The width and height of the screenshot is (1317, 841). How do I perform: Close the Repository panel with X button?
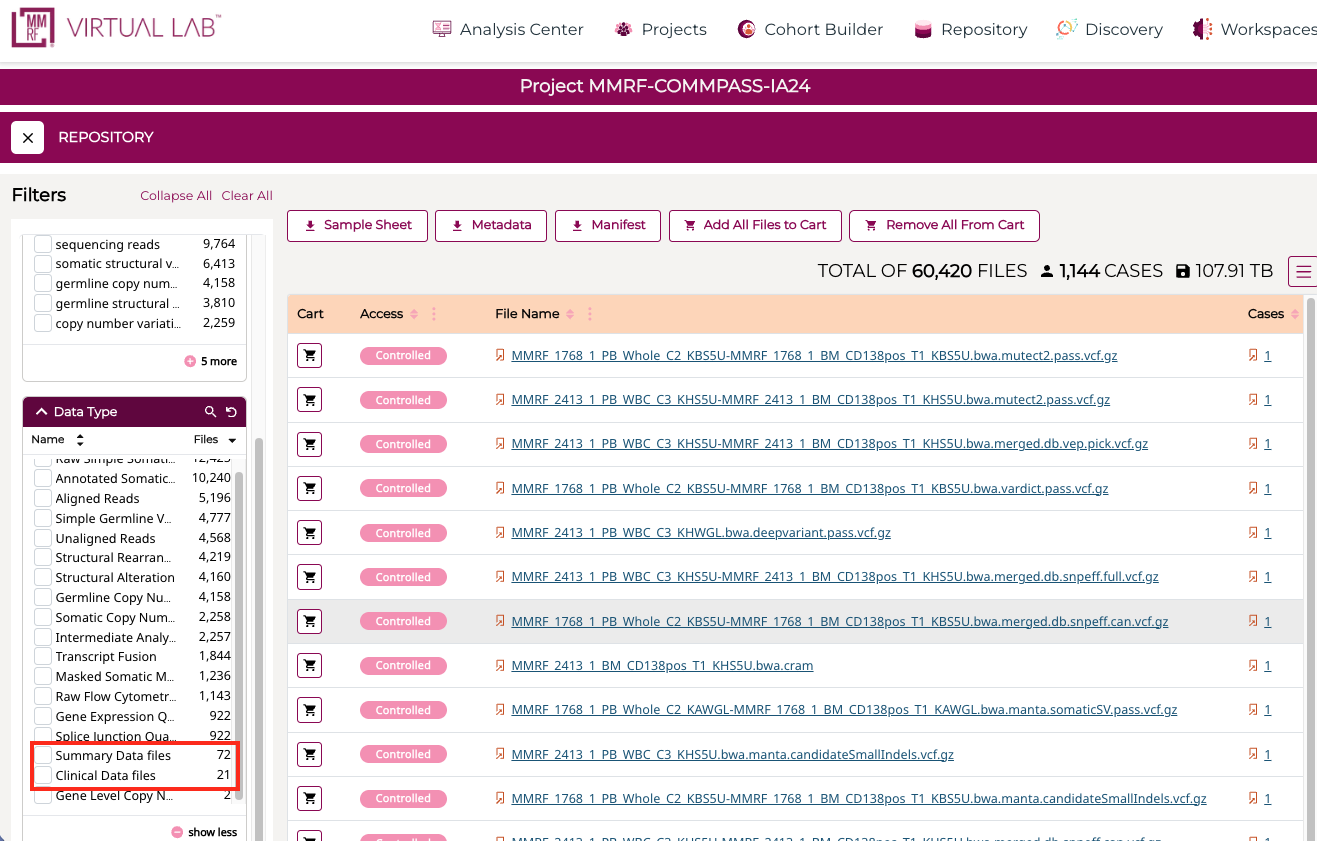pyautogui.click(x=28, y=137)
